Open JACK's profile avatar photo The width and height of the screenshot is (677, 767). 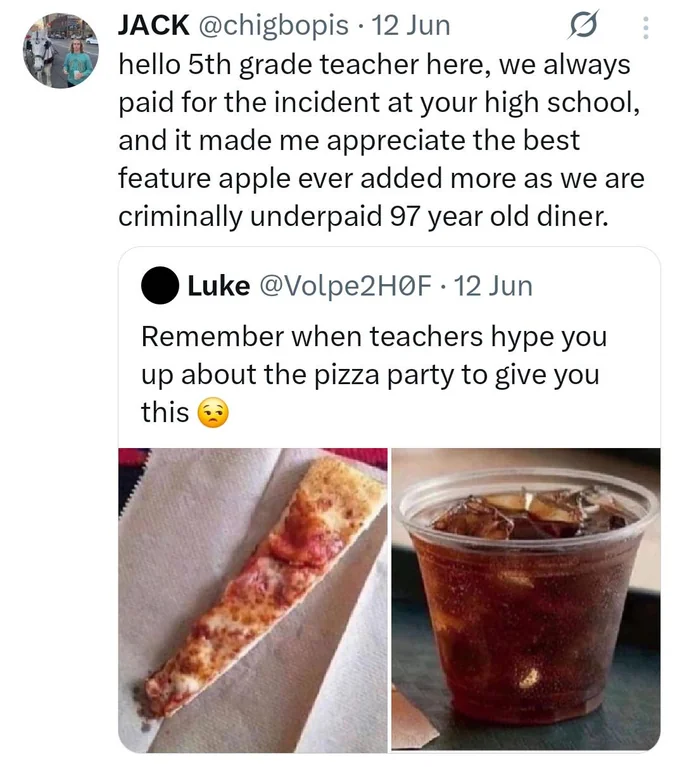tap(61, 50)
